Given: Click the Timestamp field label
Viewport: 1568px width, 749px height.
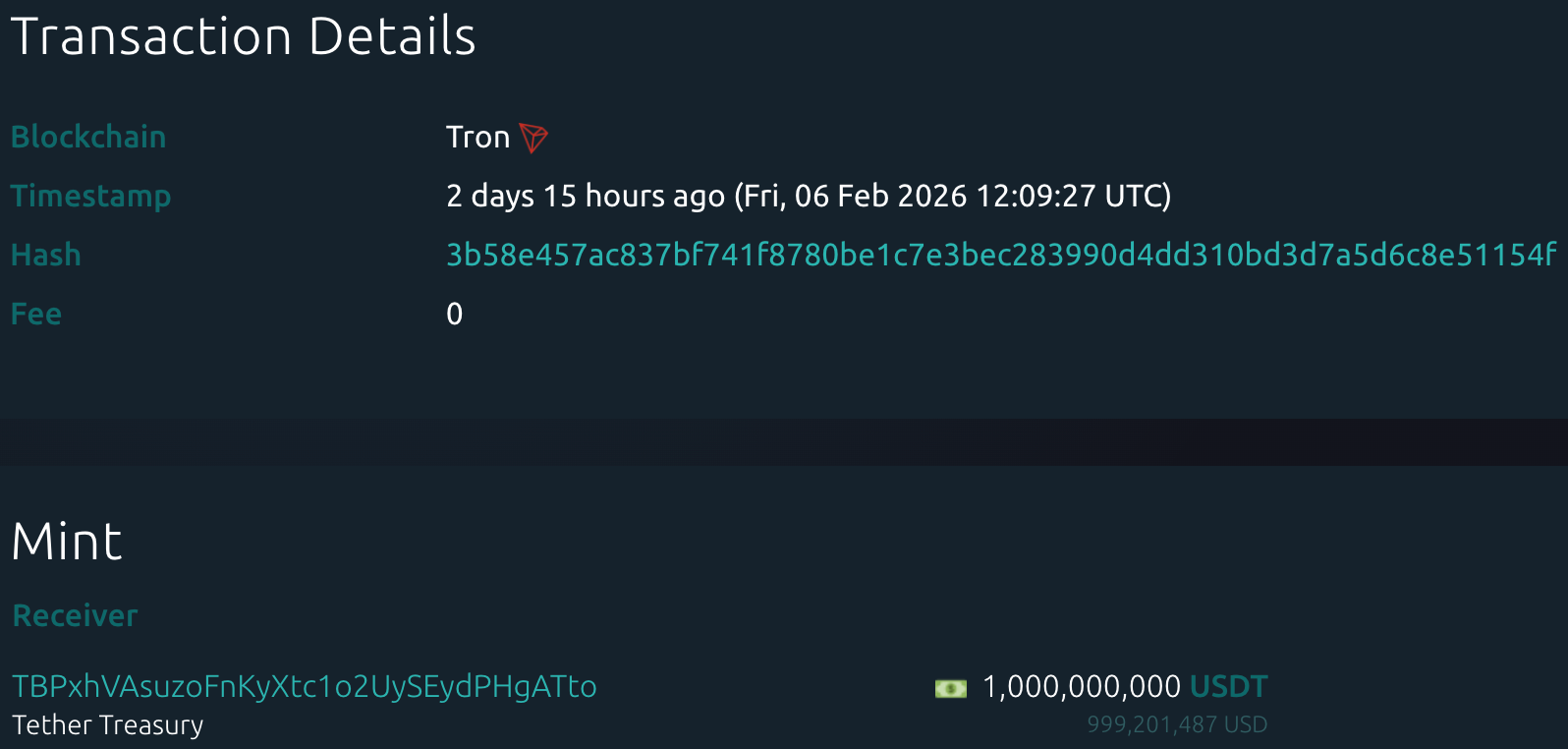Looking at the screenshot, I should (90, 197).
